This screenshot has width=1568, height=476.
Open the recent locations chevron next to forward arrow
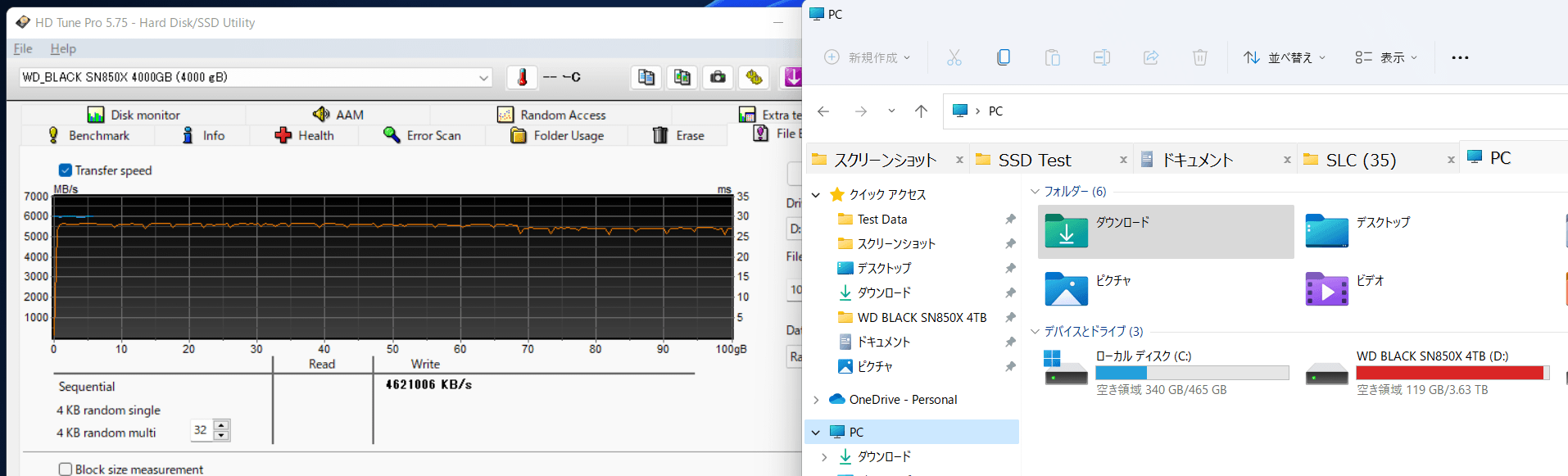point(891,111)
